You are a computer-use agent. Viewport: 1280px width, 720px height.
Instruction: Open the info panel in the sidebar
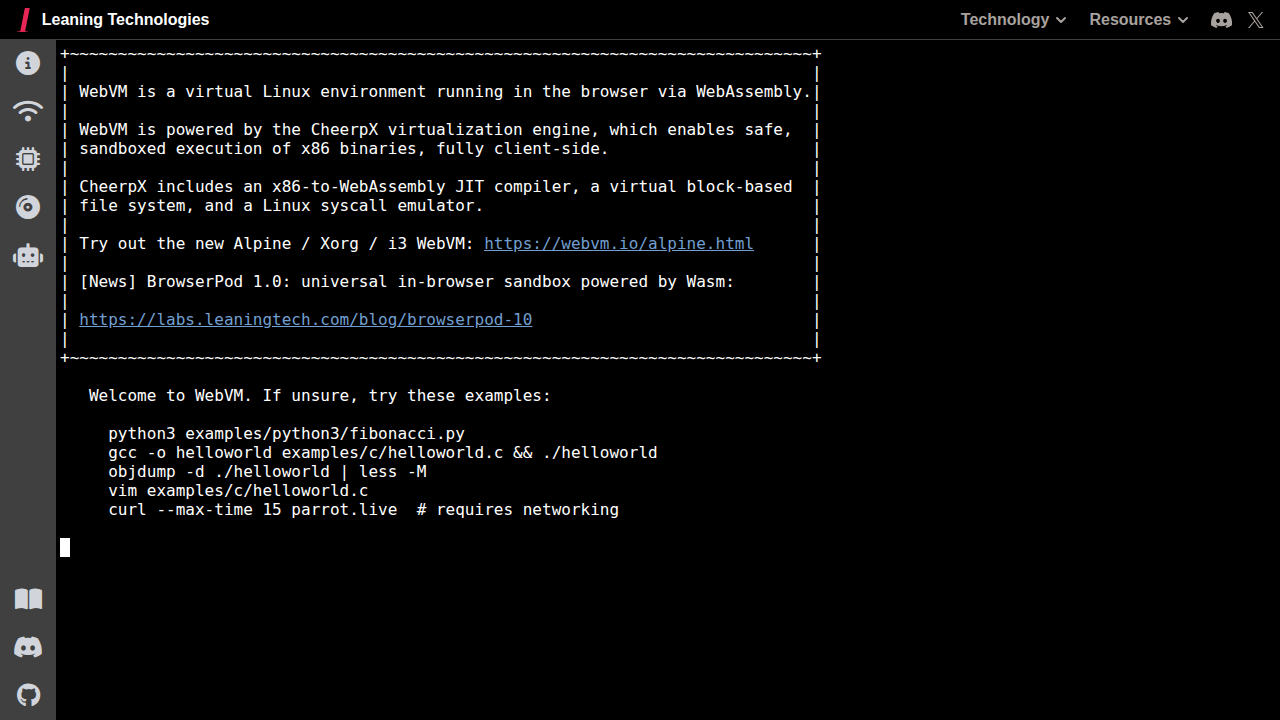coord(27,62)
